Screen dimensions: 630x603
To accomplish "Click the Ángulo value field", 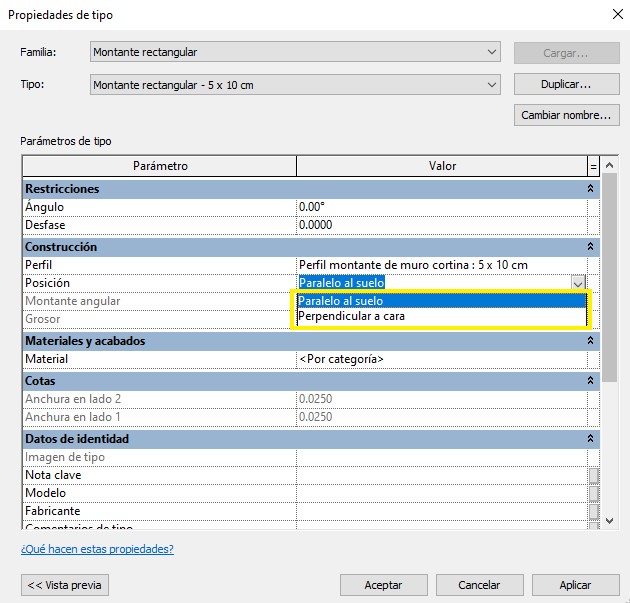I will (440, 207).
